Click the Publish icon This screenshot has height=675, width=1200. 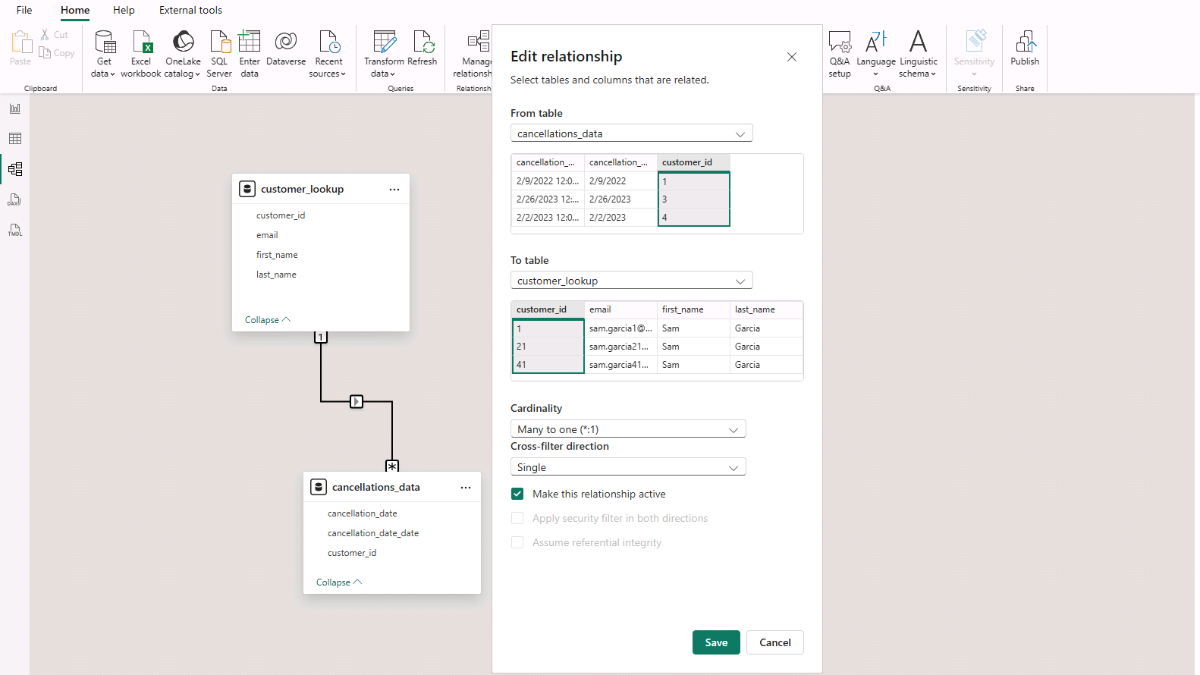[x=1024, y=42]
